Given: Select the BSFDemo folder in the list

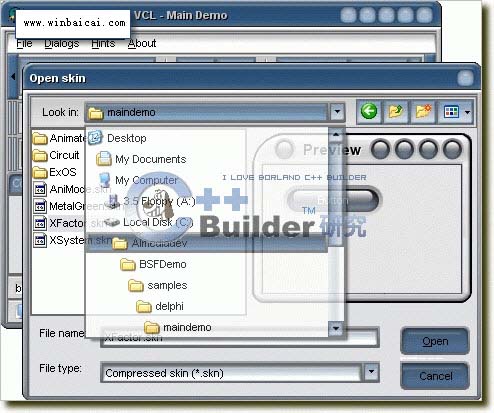Looking at the screenshot, I should click(153, 264).
